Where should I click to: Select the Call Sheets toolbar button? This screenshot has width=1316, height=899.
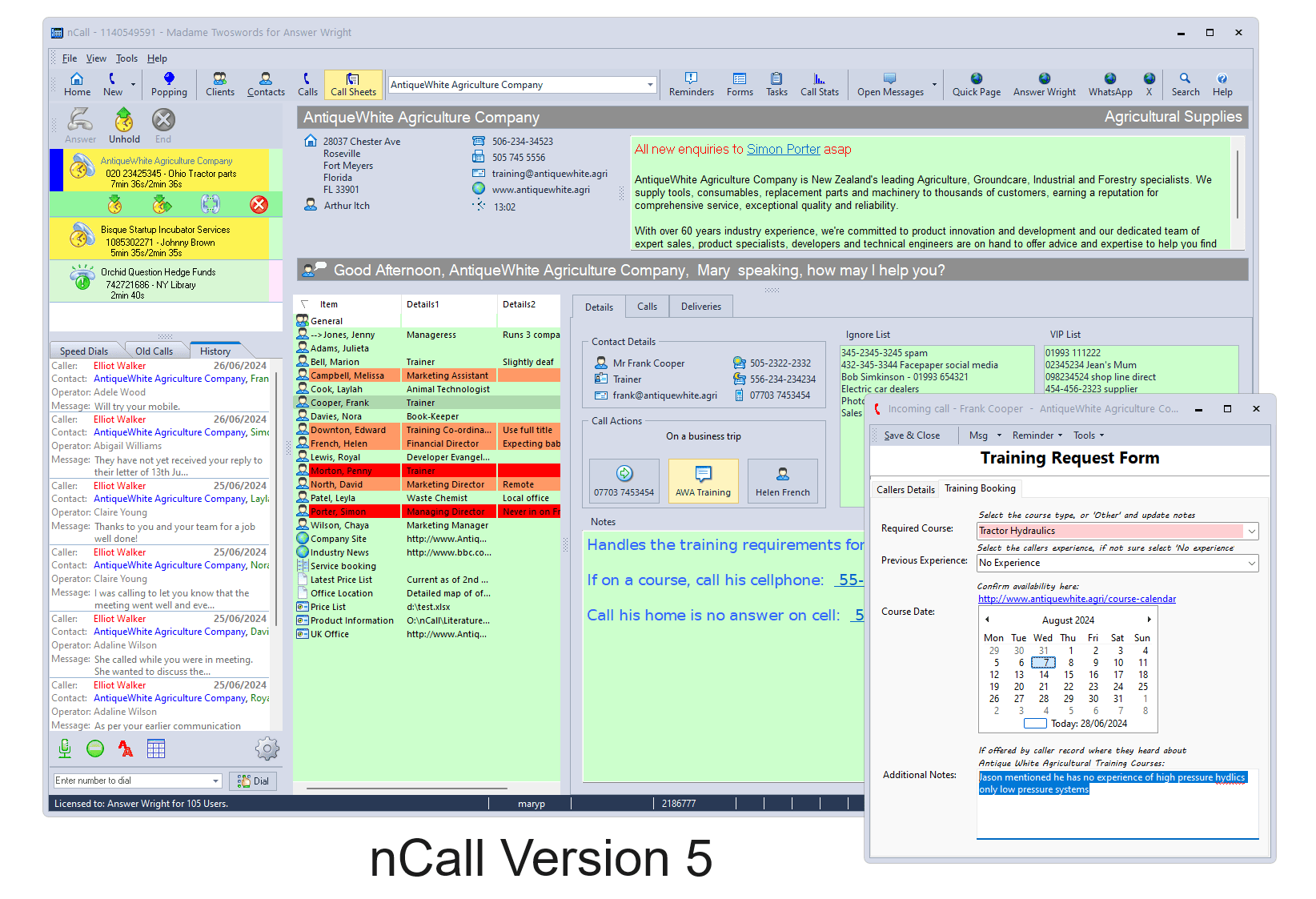353,84
